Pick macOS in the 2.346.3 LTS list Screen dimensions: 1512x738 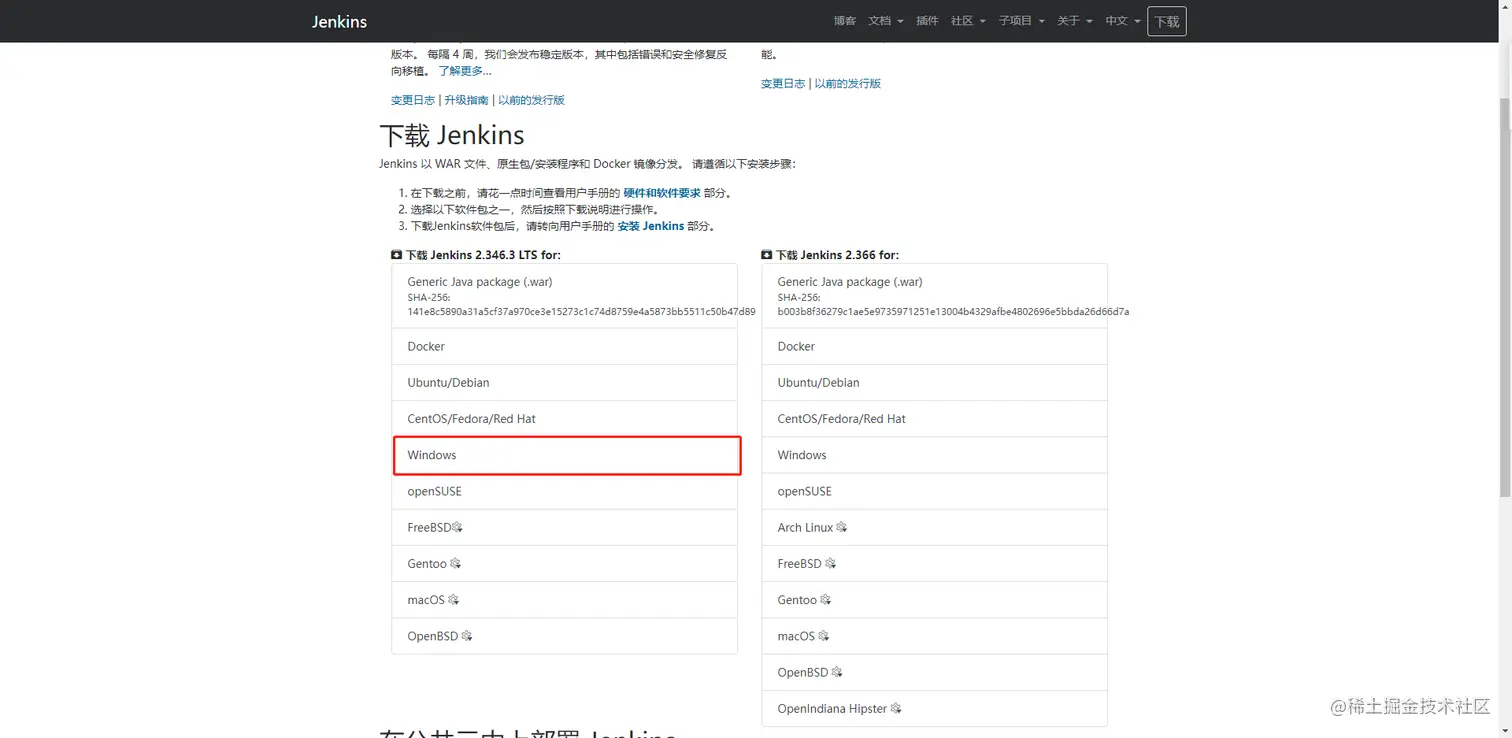pyautogui.click(x=564, y=599)
